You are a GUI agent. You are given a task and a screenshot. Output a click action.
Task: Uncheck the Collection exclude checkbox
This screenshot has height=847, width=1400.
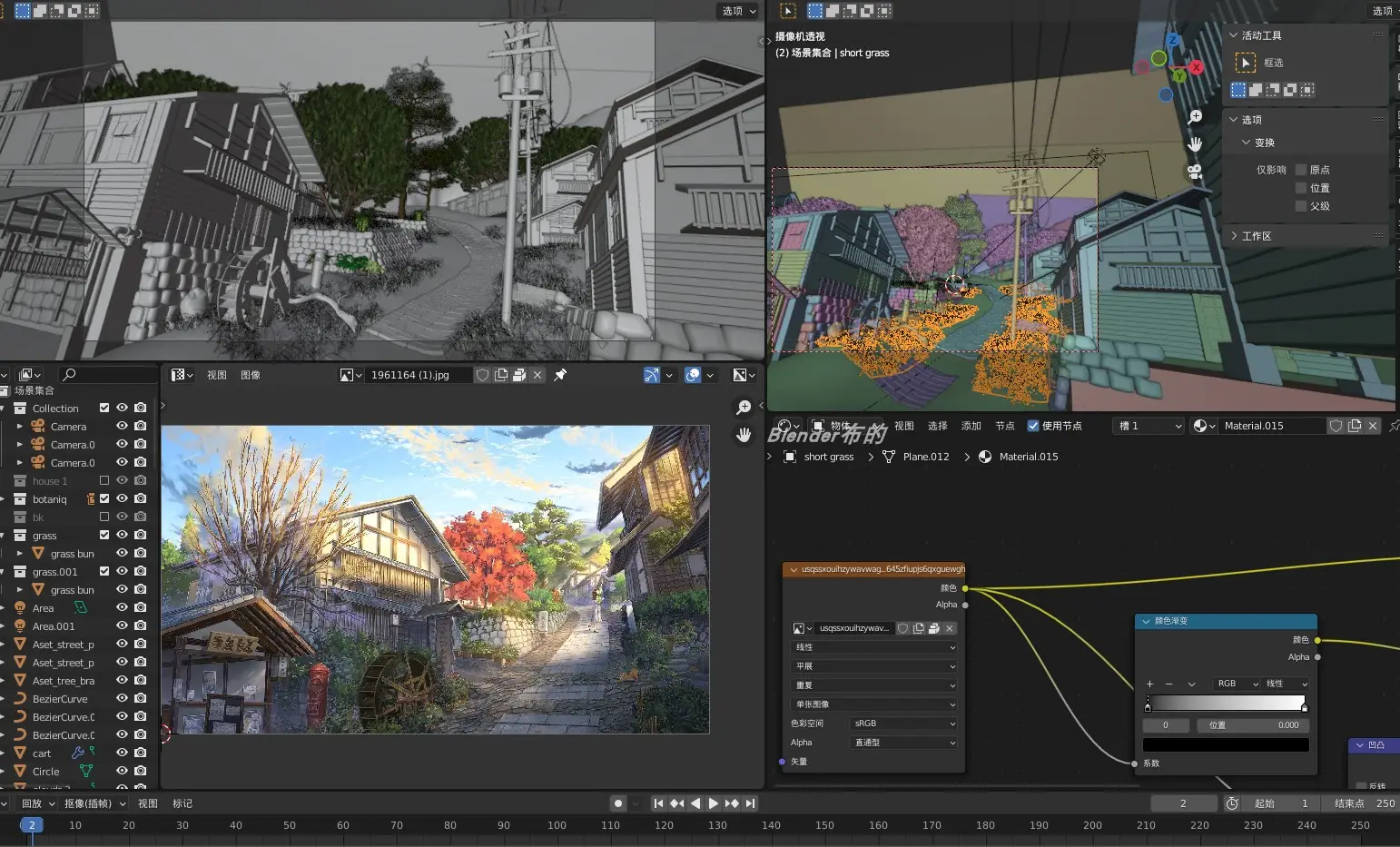point(104,409)
